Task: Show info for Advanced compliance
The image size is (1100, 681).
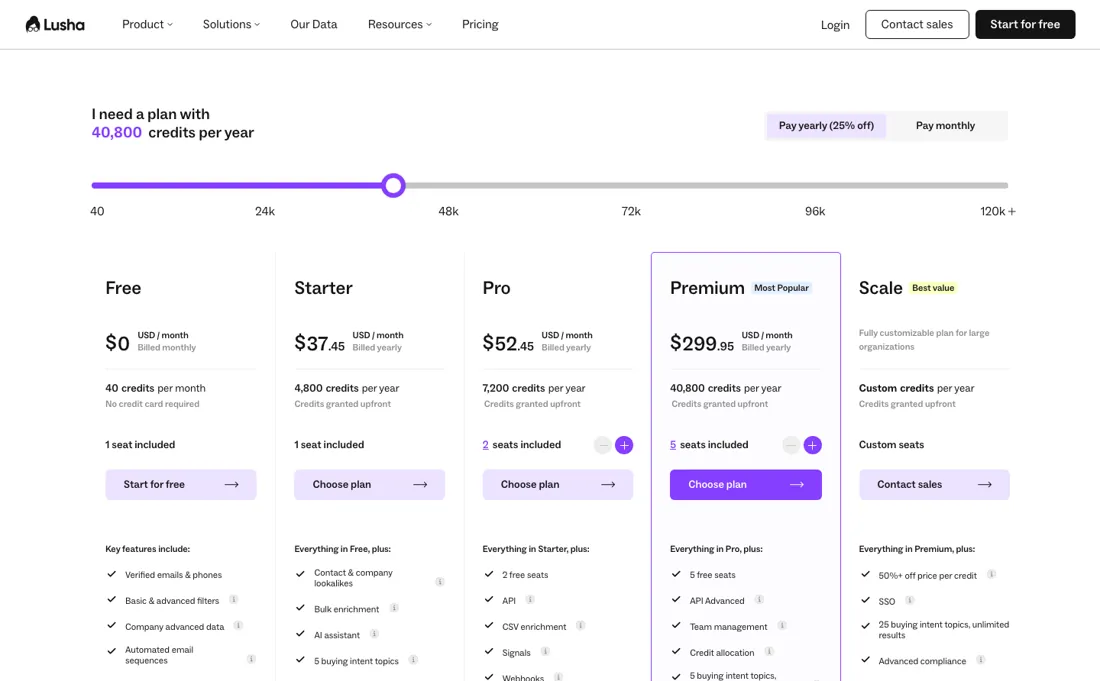Action: click(981, 660)
